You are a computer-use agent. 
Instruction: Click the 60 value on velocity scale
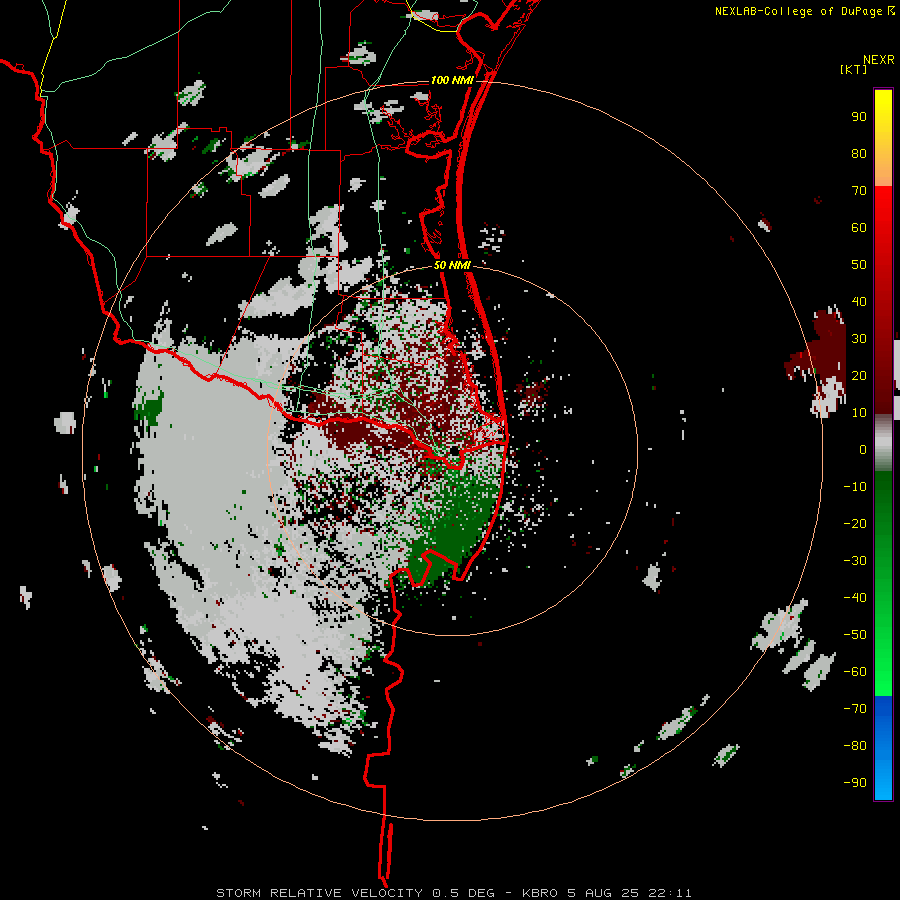point(859,228)
